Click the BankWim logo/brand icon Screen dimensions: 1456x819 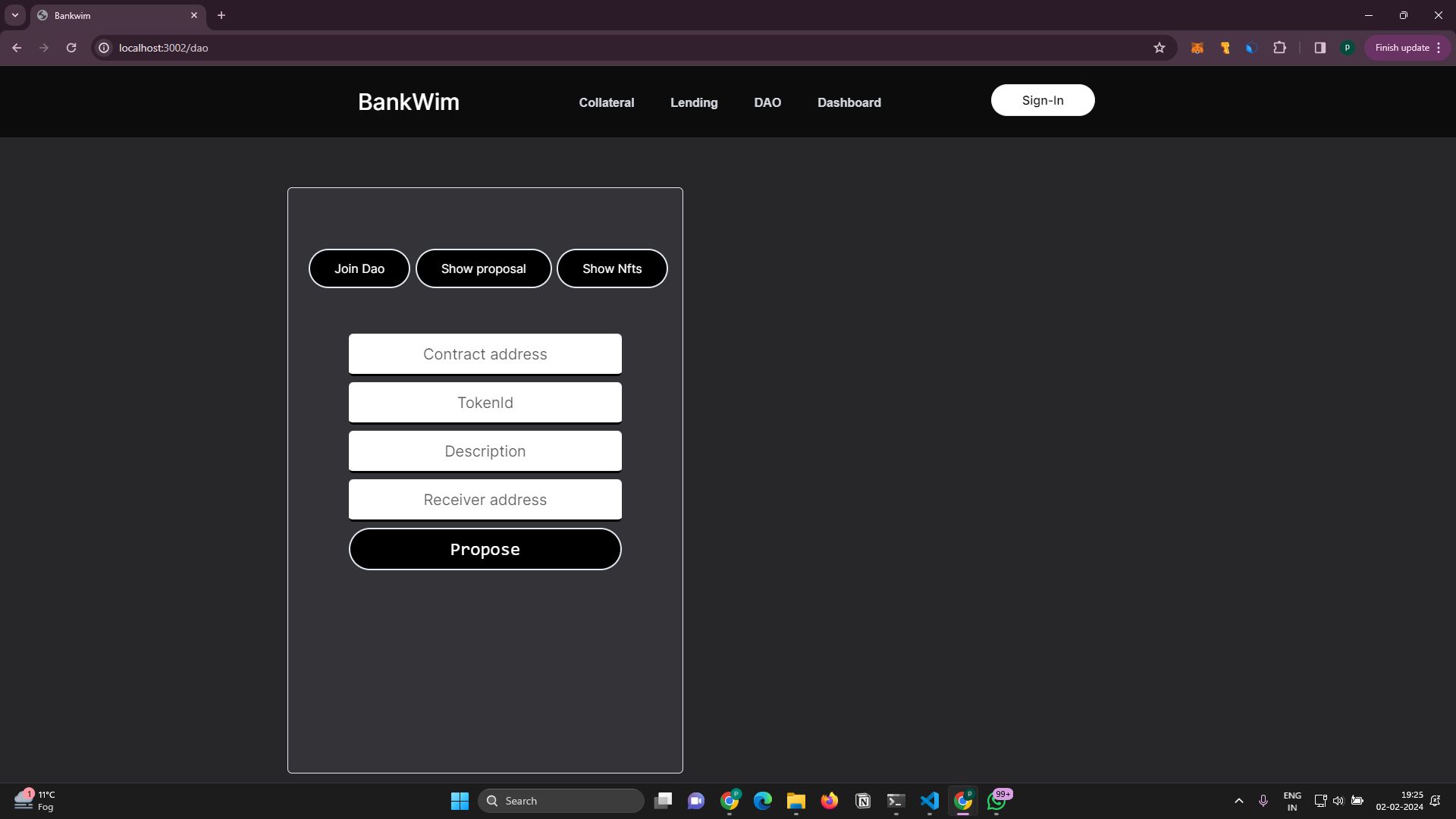click(408, 102)
